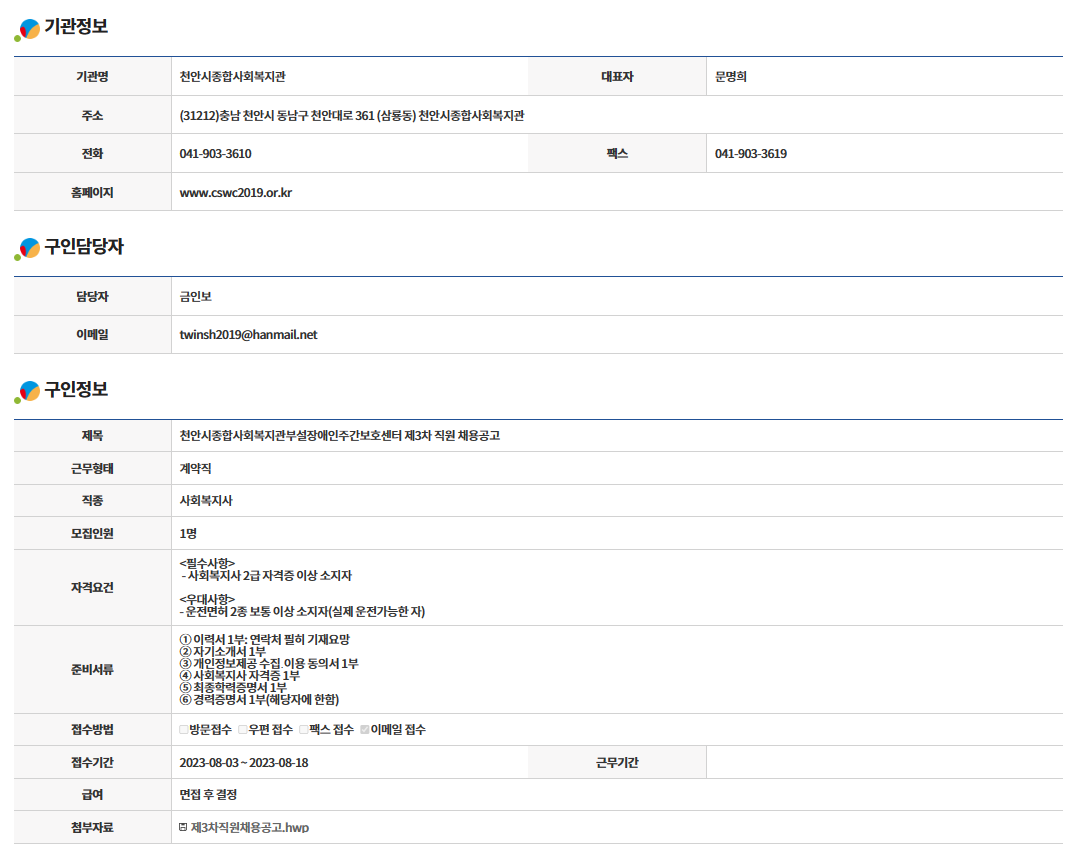Click the colorful icon beside 구인정보 heading
The width and height of the screenshot is (1092, 847).
[27, 392]
